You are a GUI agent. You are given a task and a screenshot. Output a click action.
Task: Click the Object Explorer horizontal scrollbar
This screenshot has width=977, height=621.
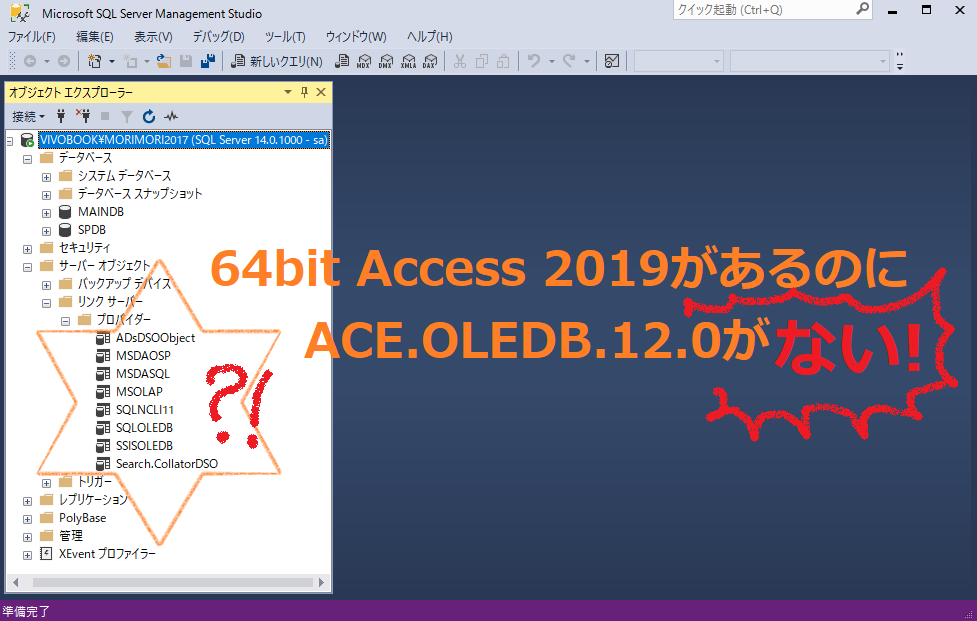coord(173,582)
